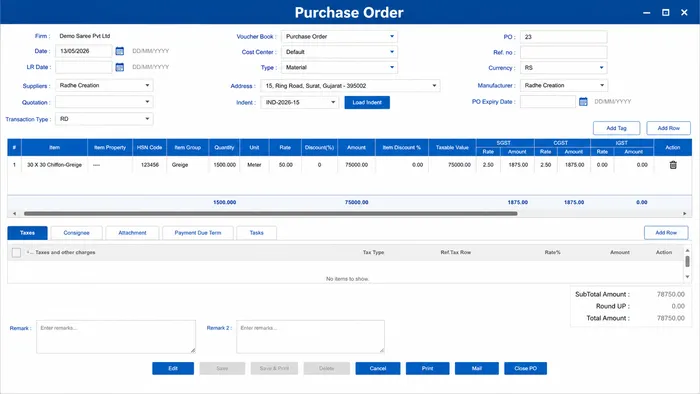Open the Transaction Type dropdown

coord(104,119)
